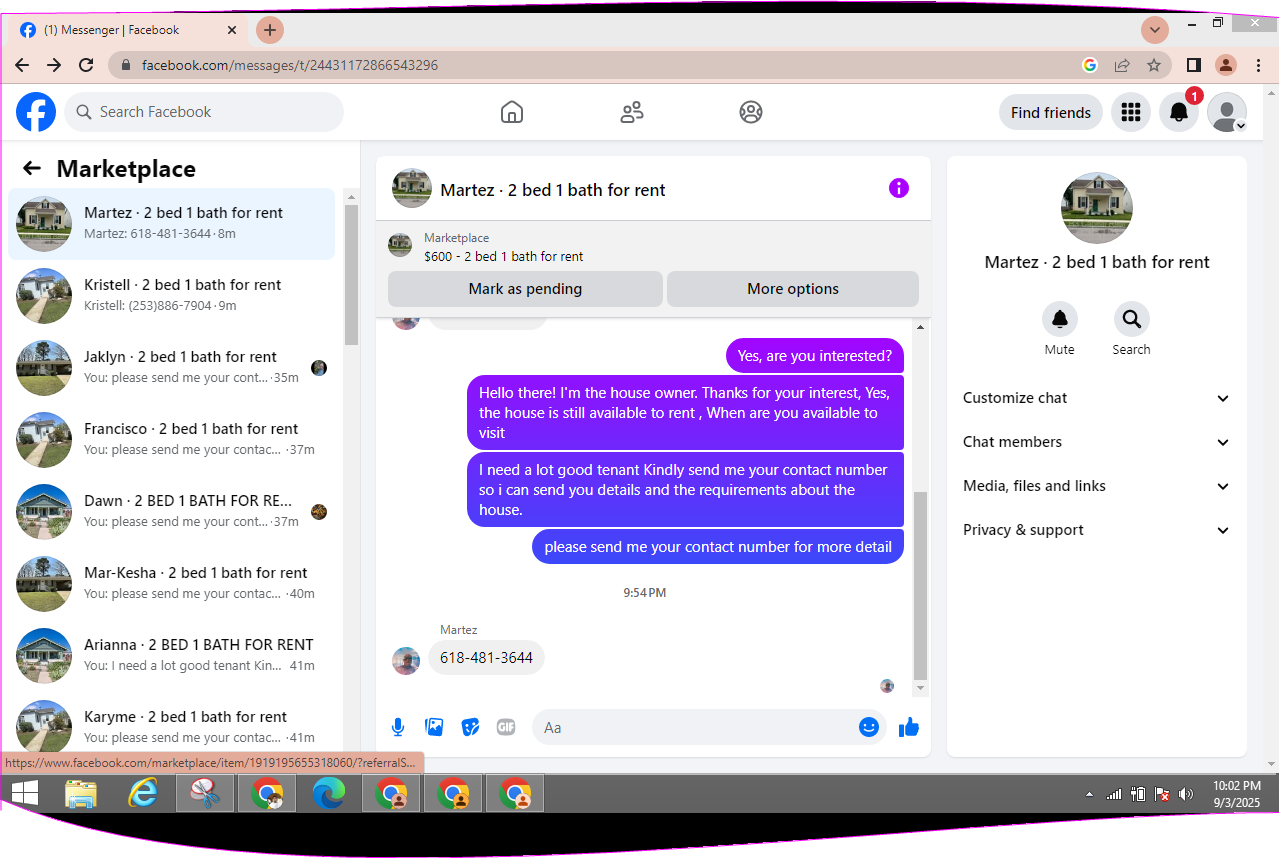The width and height of the screenshot is (1279, 858).
Task: Open Microsoft Edge from taskbar
Action: tap(329, 794)
